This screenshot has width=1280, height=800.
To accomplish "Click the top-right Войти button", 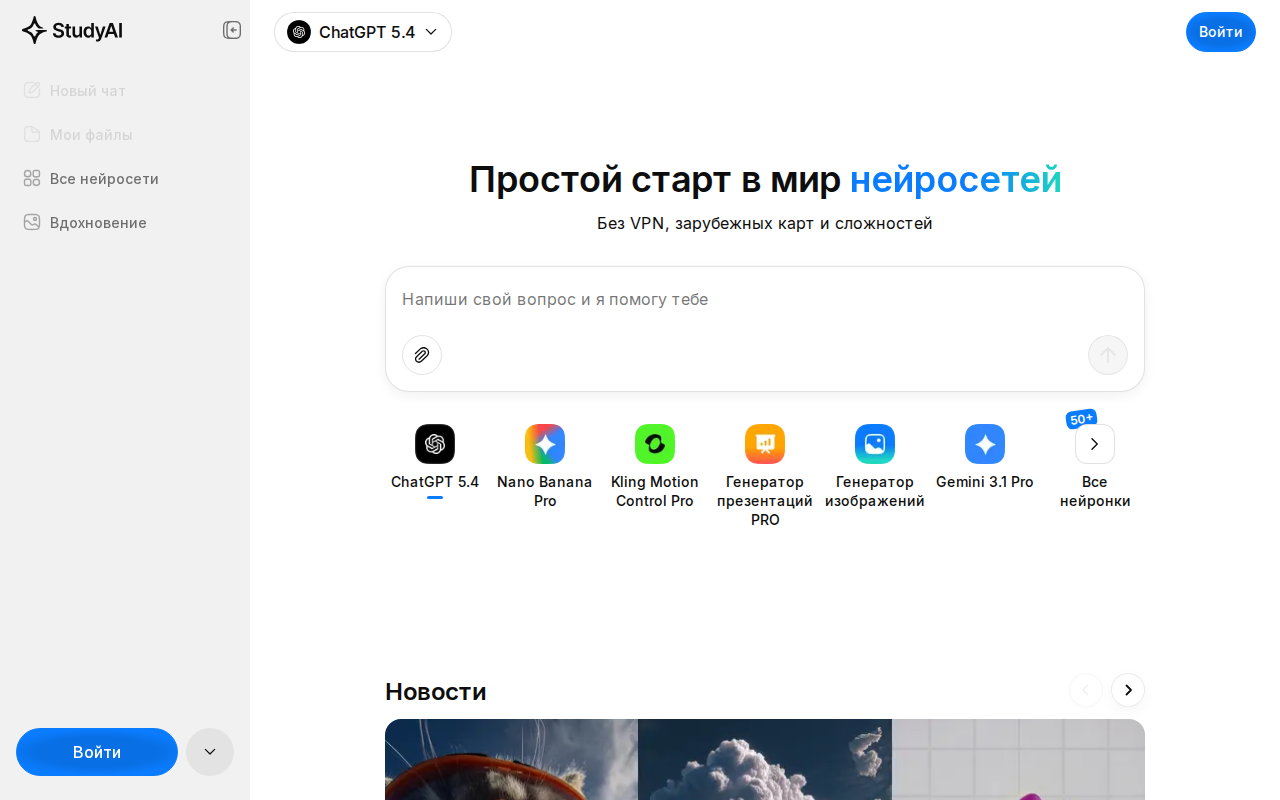I will coord(1220,31).
